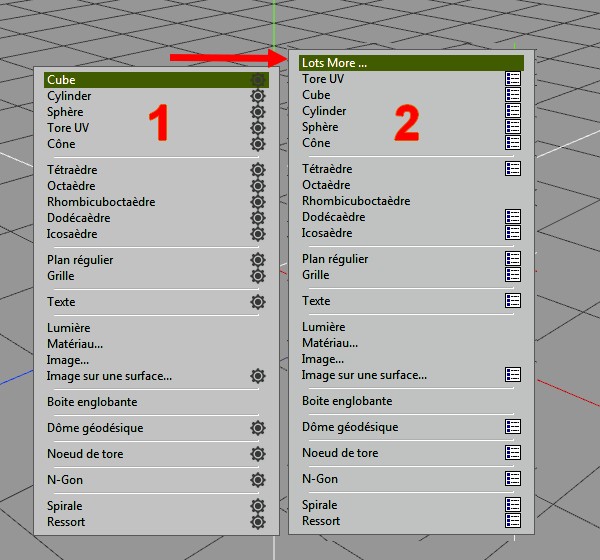
Task: Open list-options icon for Image sur une surface
Action: click(513, 375)
